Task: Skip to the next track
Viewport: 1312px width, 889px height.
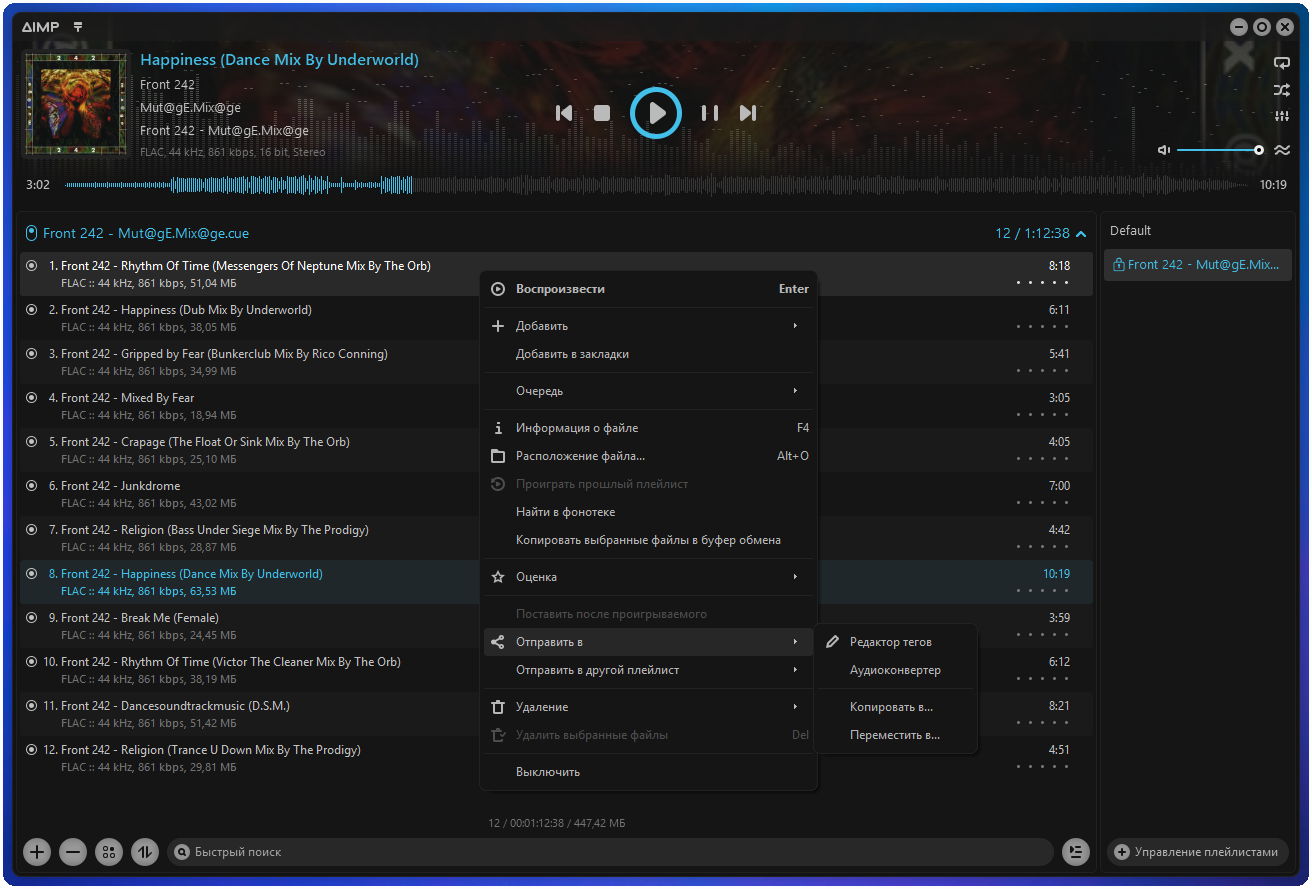Action: click(x=747, y=113)
